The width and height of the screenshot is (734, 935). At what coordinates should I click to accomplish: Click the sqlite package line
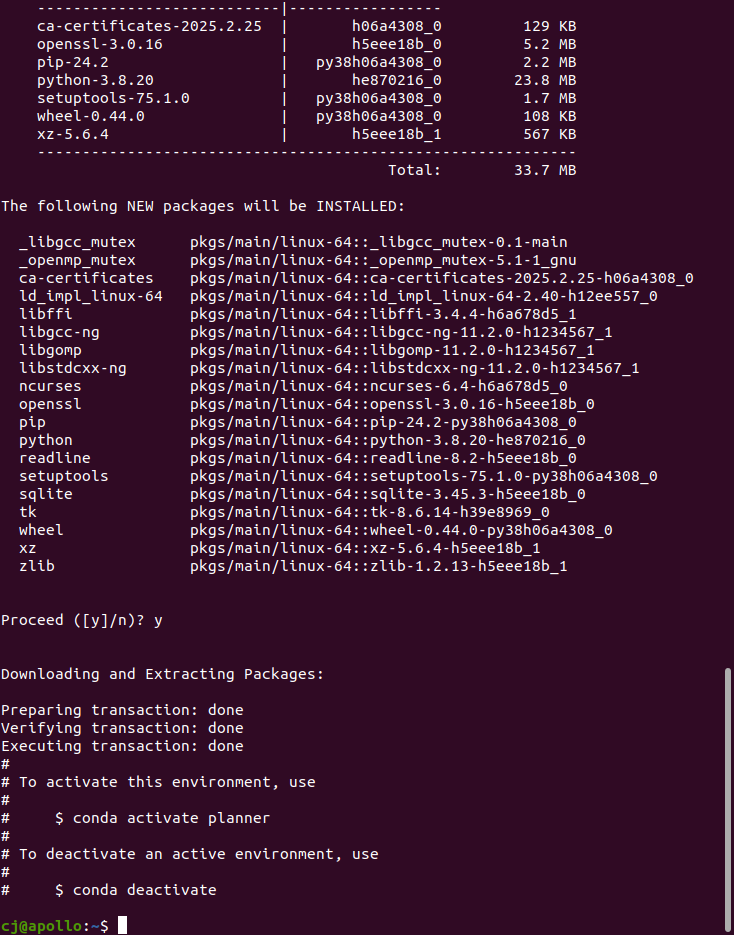(x=302, y=494)
